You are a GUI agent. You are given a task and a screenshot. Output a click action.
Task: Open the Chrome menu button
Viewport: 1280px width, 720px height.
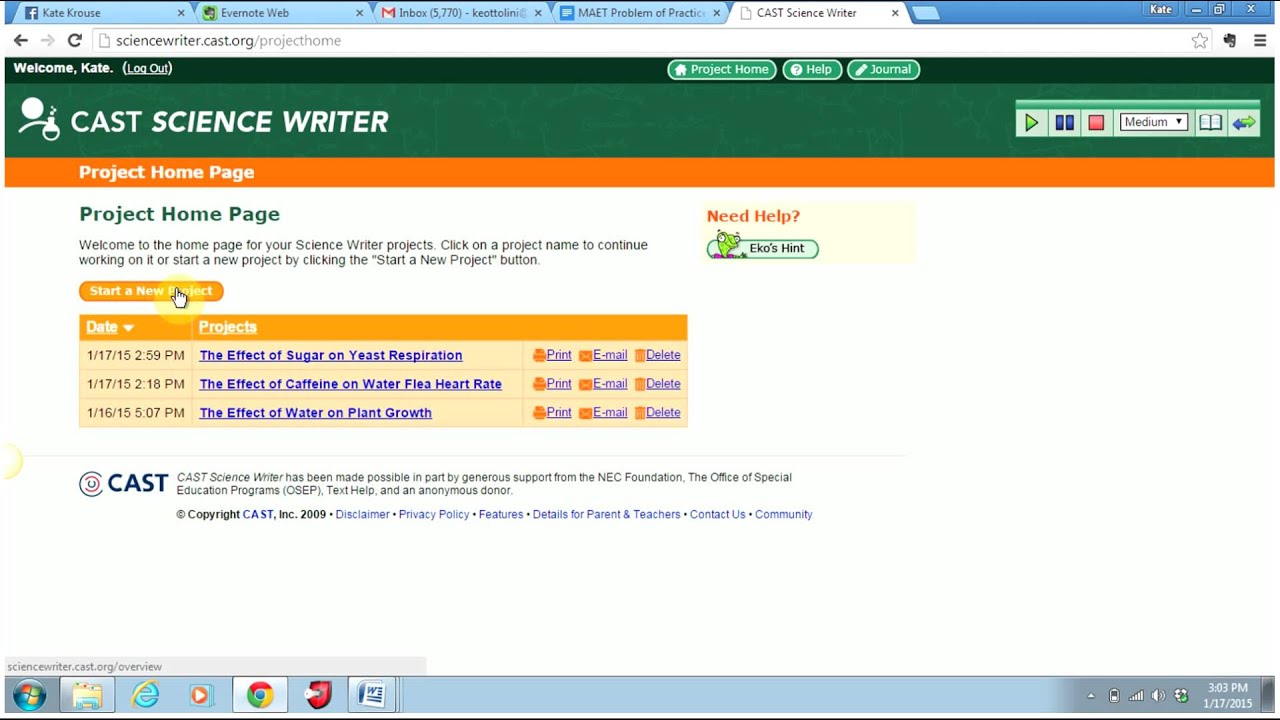coord(1260,40)
